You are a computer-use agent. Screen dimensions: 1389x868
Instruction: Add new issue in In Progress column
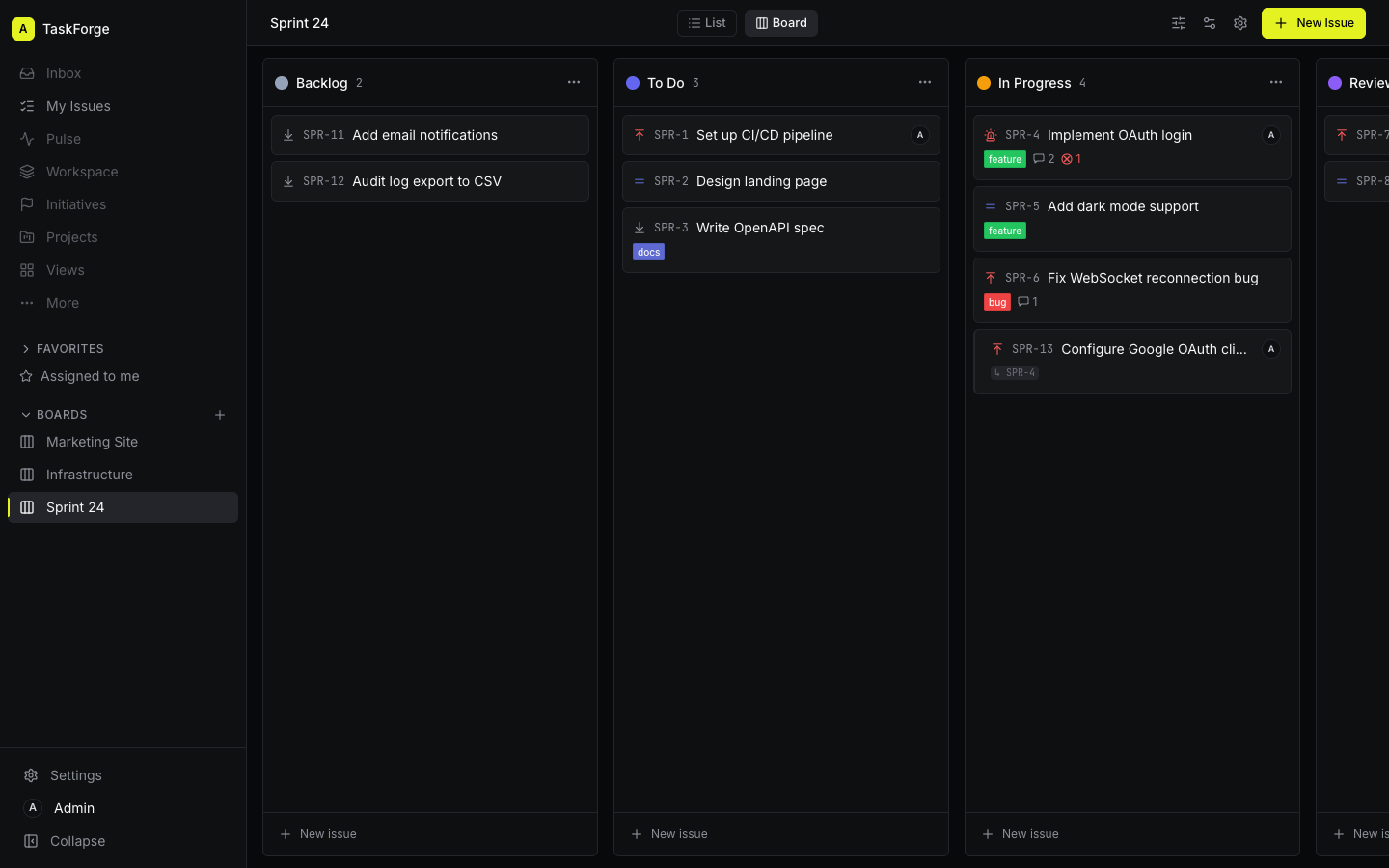(1132, 834)
